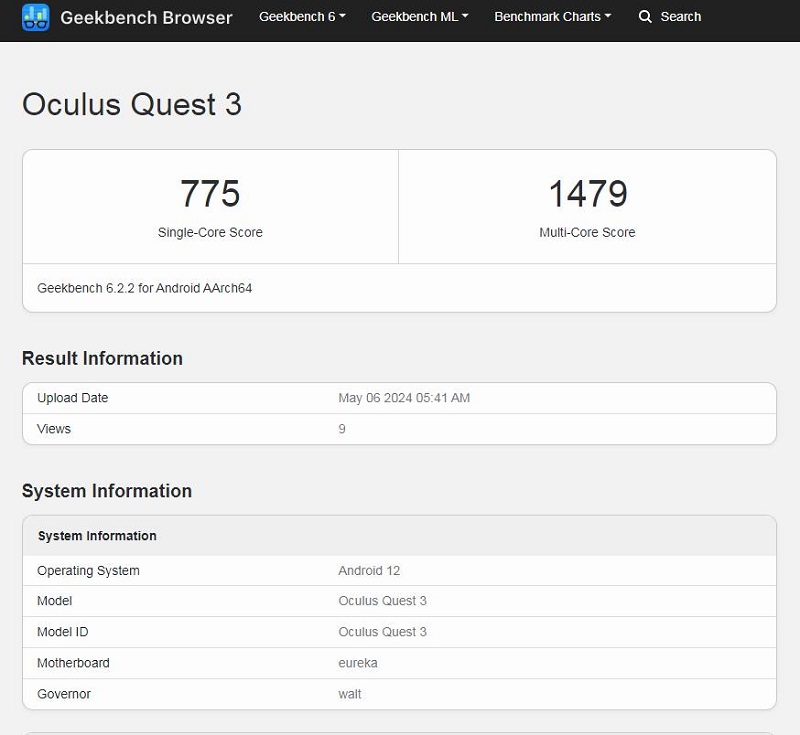Image resolution: width=800 pixels, height=735 pixels.
Task: Select the 775 single-core score number
Action: [210, 193]
